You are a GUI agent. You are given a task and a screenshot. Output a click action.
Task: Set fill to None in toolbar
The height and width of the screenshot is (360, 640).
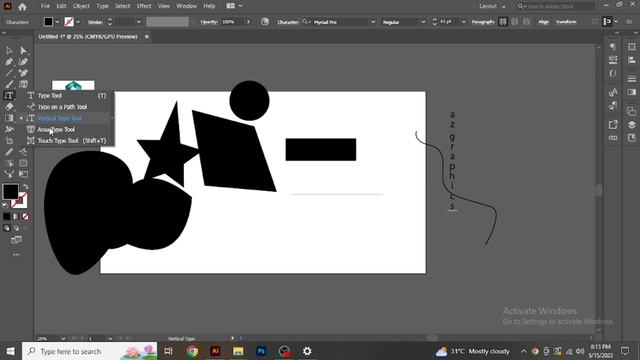point(25,216)
